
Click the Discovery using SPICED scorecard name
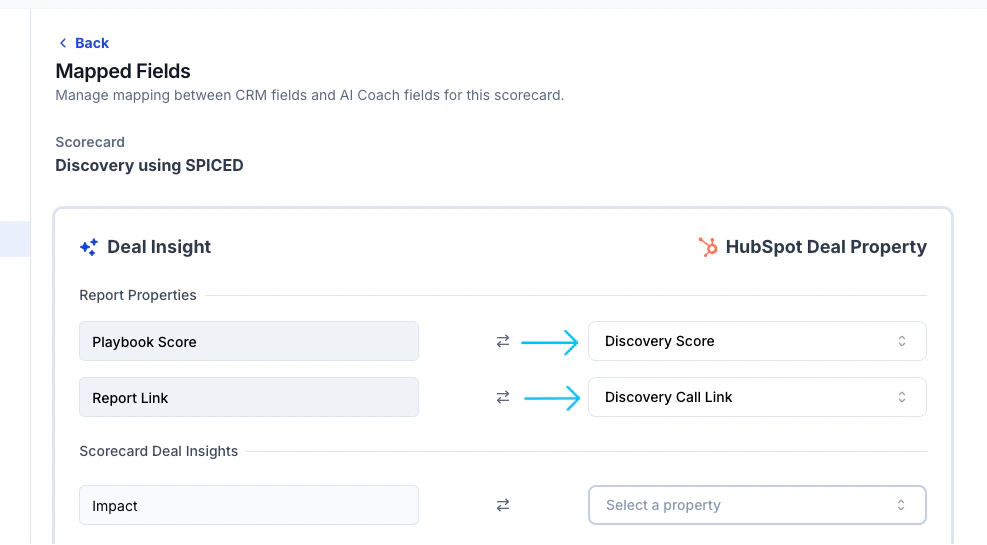coord(149,166)
